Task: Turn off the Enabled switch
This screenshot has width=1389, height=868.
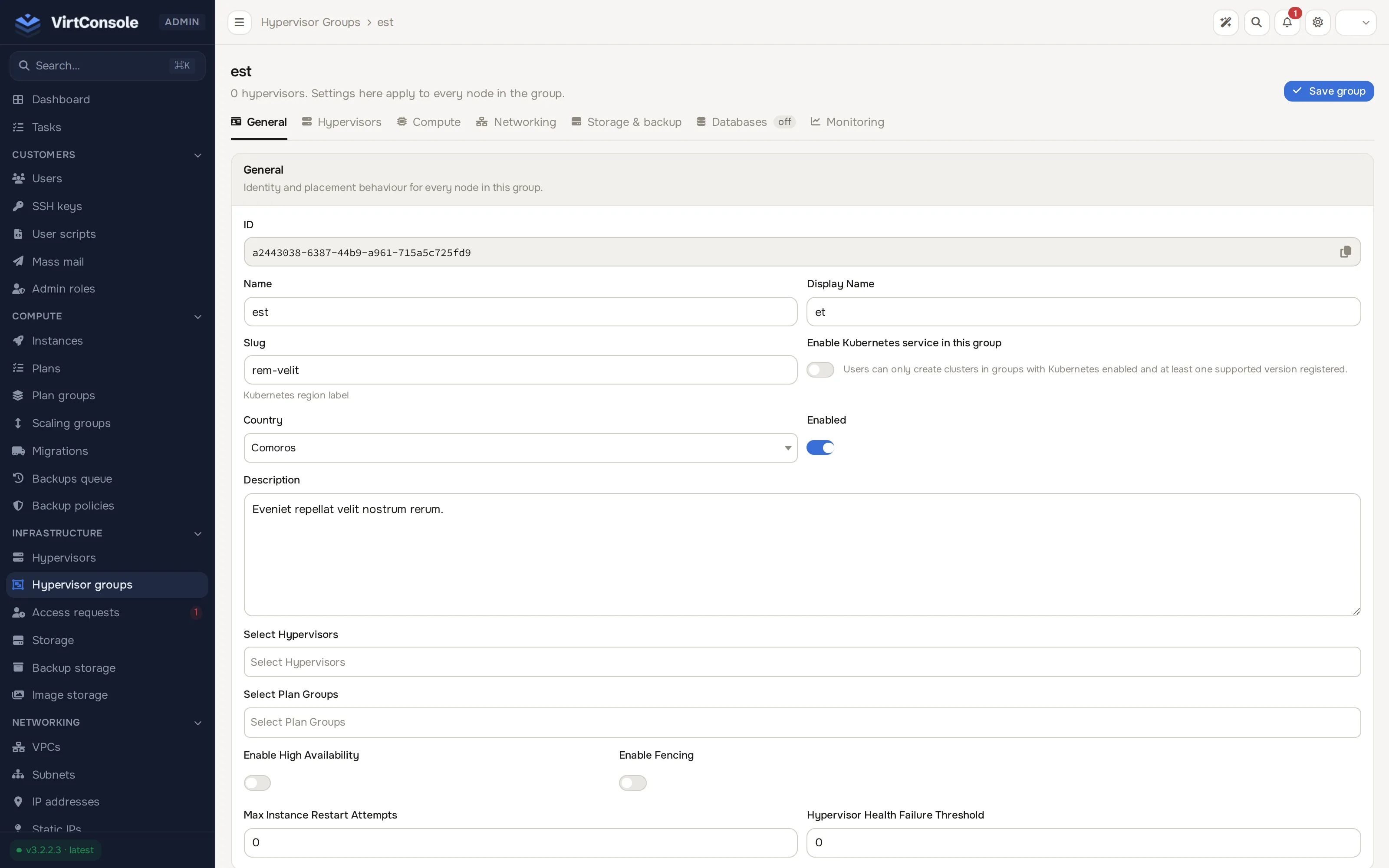Action: point(820,447)
